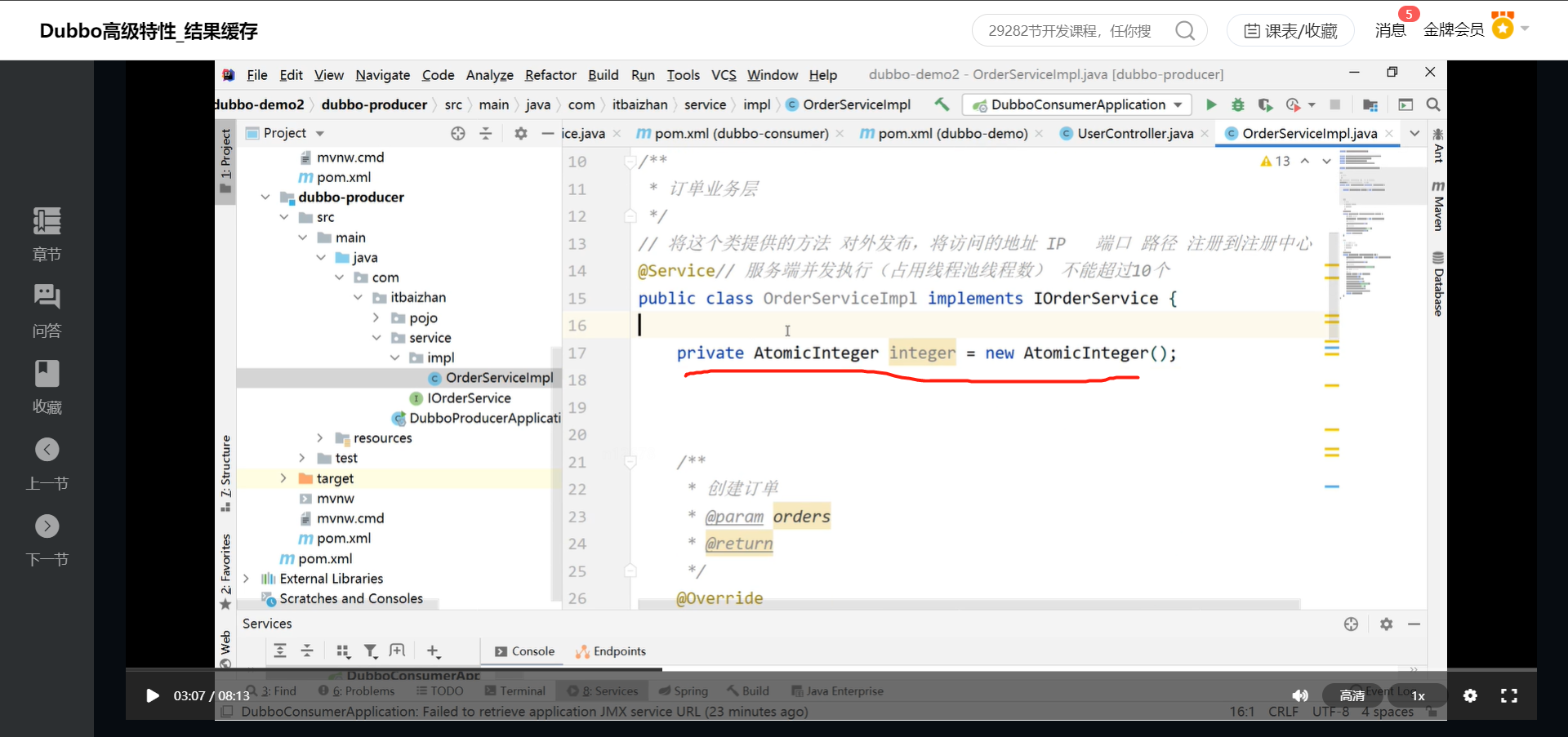
Task: Expand External Libraries node
Action: 246,578
